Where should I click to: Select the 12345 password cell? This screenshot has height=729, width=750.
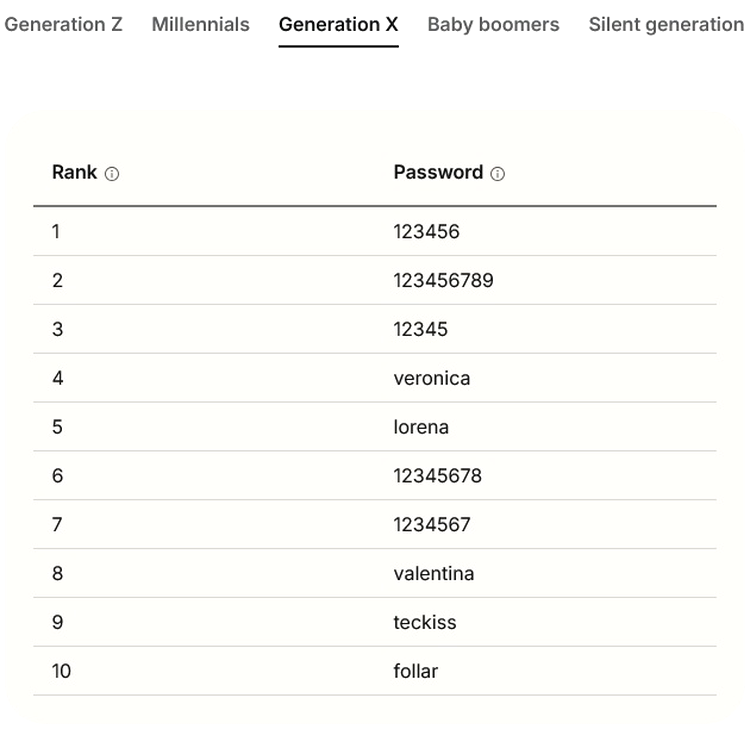coord(420,329)
